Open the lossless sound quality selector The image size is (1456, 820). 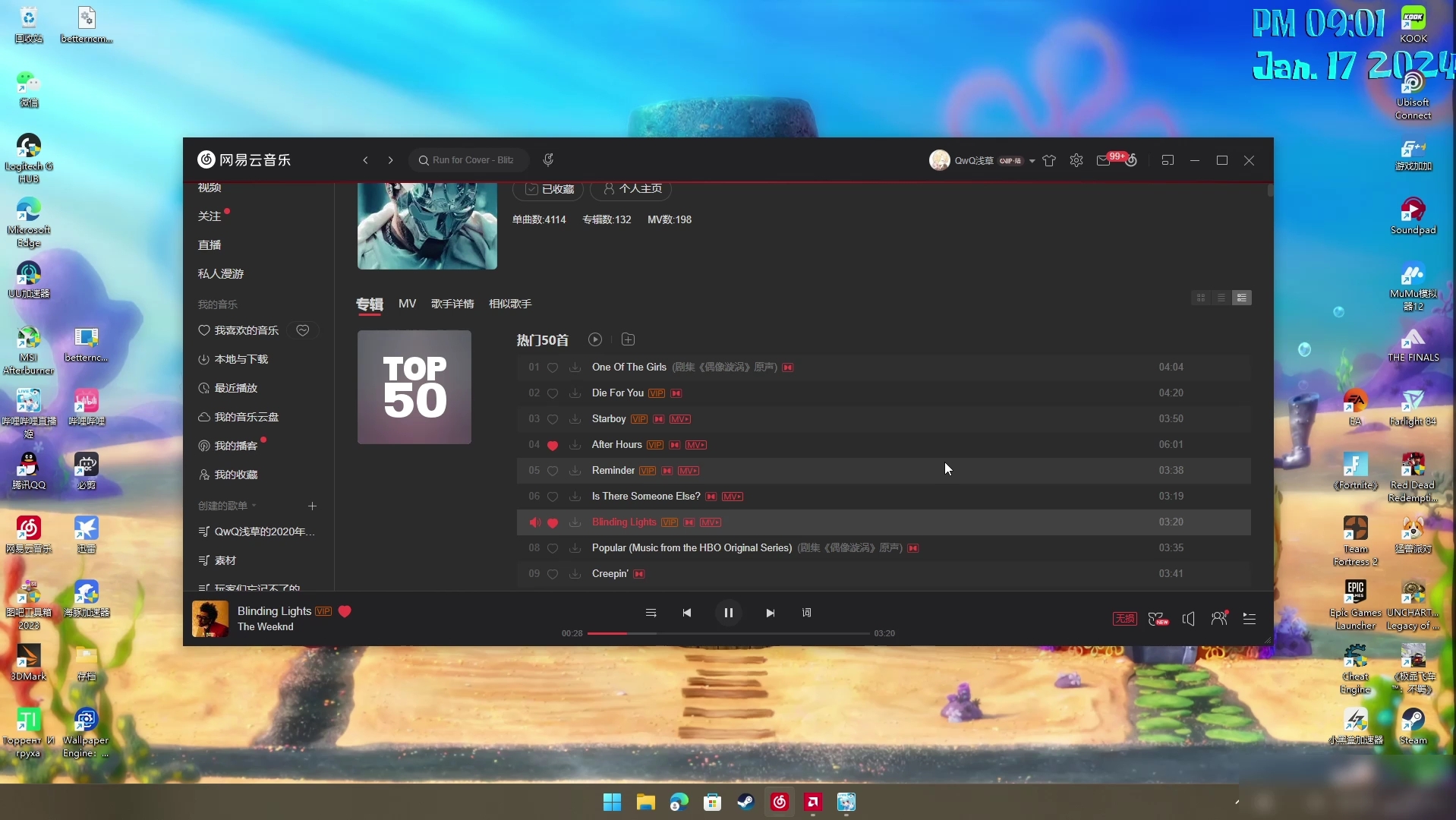1124,619
